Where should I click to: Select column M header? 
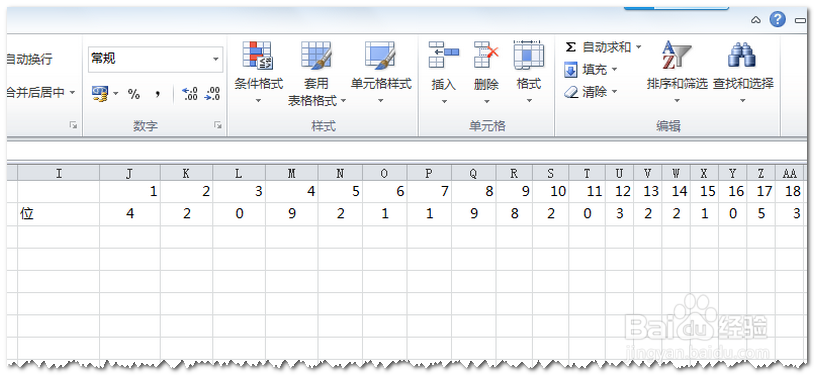[x=292, y=173]
